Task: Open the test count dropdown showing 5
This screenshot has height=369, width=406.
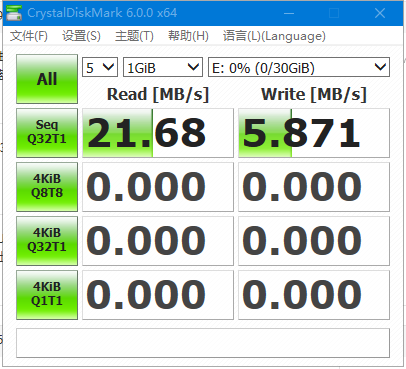Action: click(100, 68)
